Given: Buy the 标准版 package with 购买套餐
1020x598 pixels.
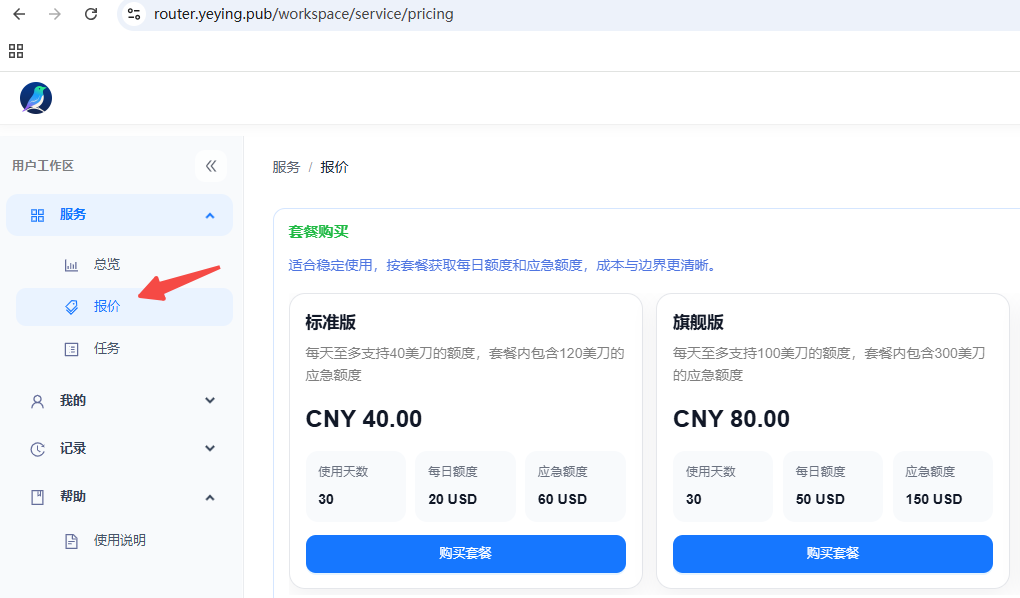Looking at the screenshot, I should [x=466, y=554].
